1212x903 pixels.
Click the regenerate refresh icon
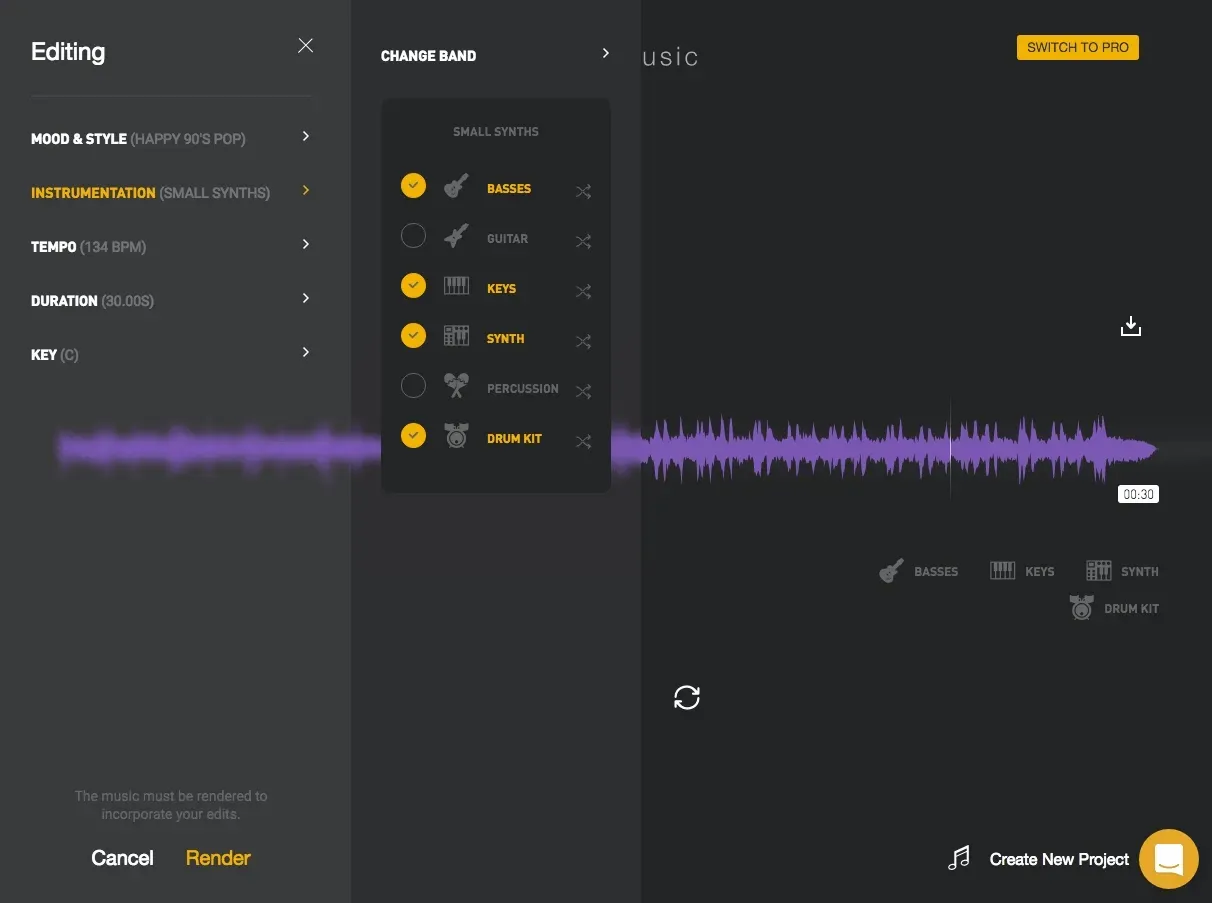[x=687, y=698]
